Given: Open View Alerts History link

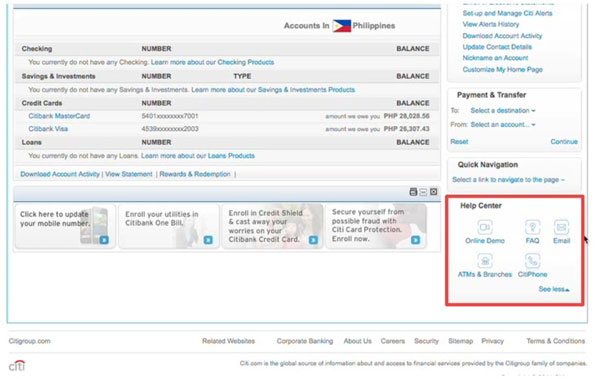Looking at the screenshot, I should [x=491, y=25].
